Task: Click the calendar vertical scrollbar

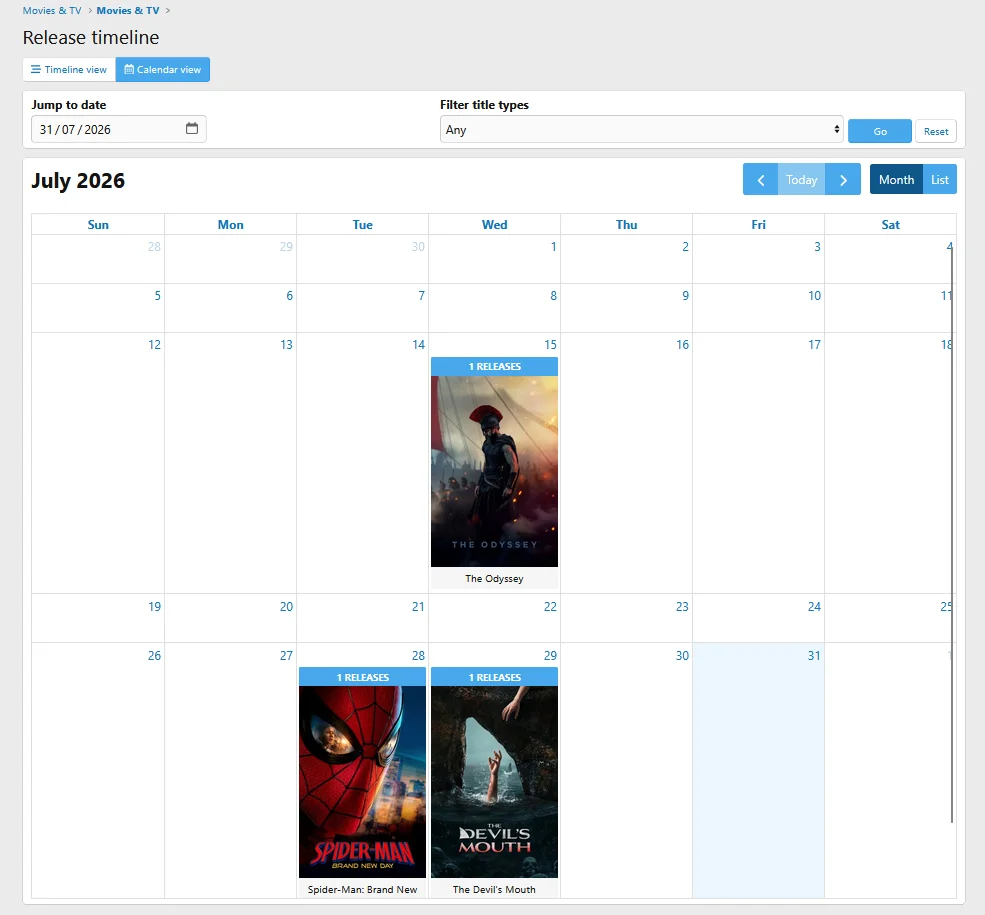Action: [x=952, y=534]
